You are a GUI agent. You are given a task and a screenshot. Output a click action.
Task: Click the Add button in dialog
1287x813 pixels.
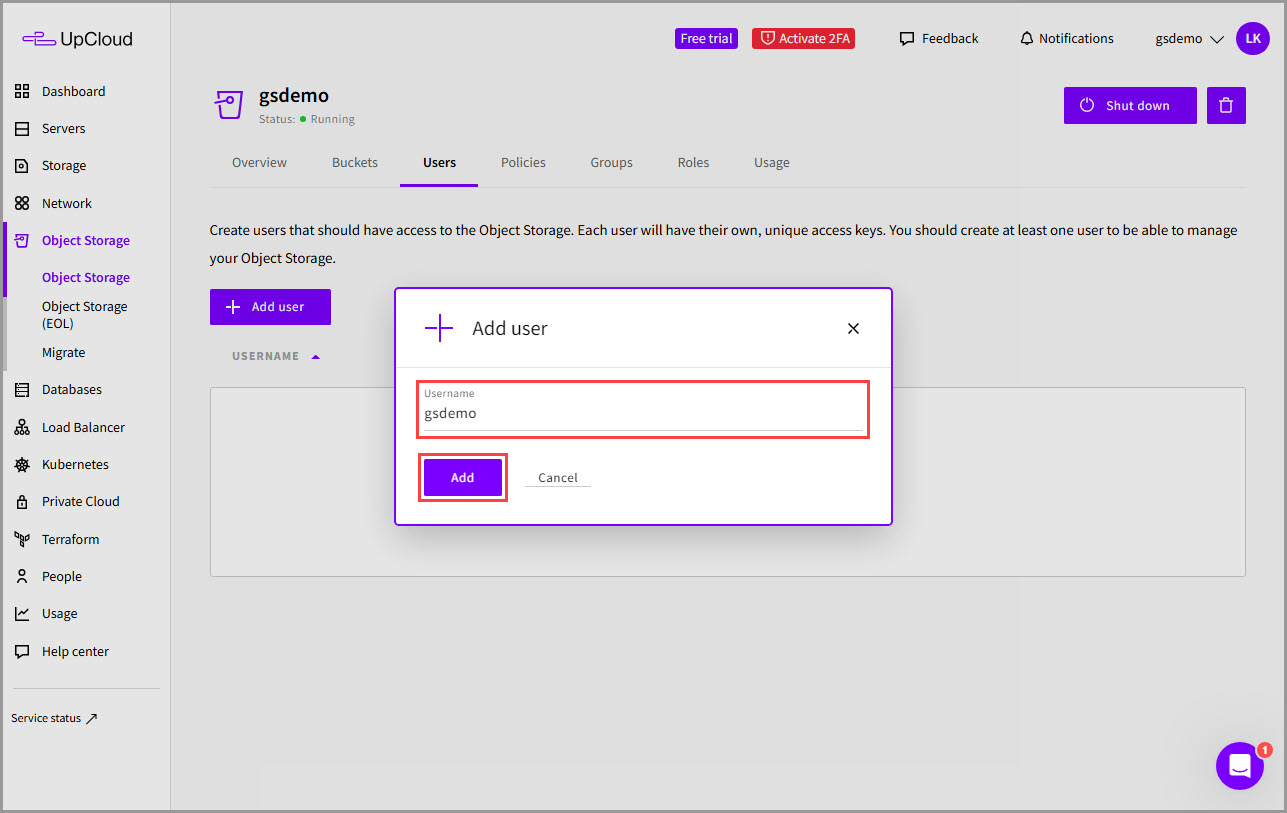pyautogui.click(x=462, y=477)
